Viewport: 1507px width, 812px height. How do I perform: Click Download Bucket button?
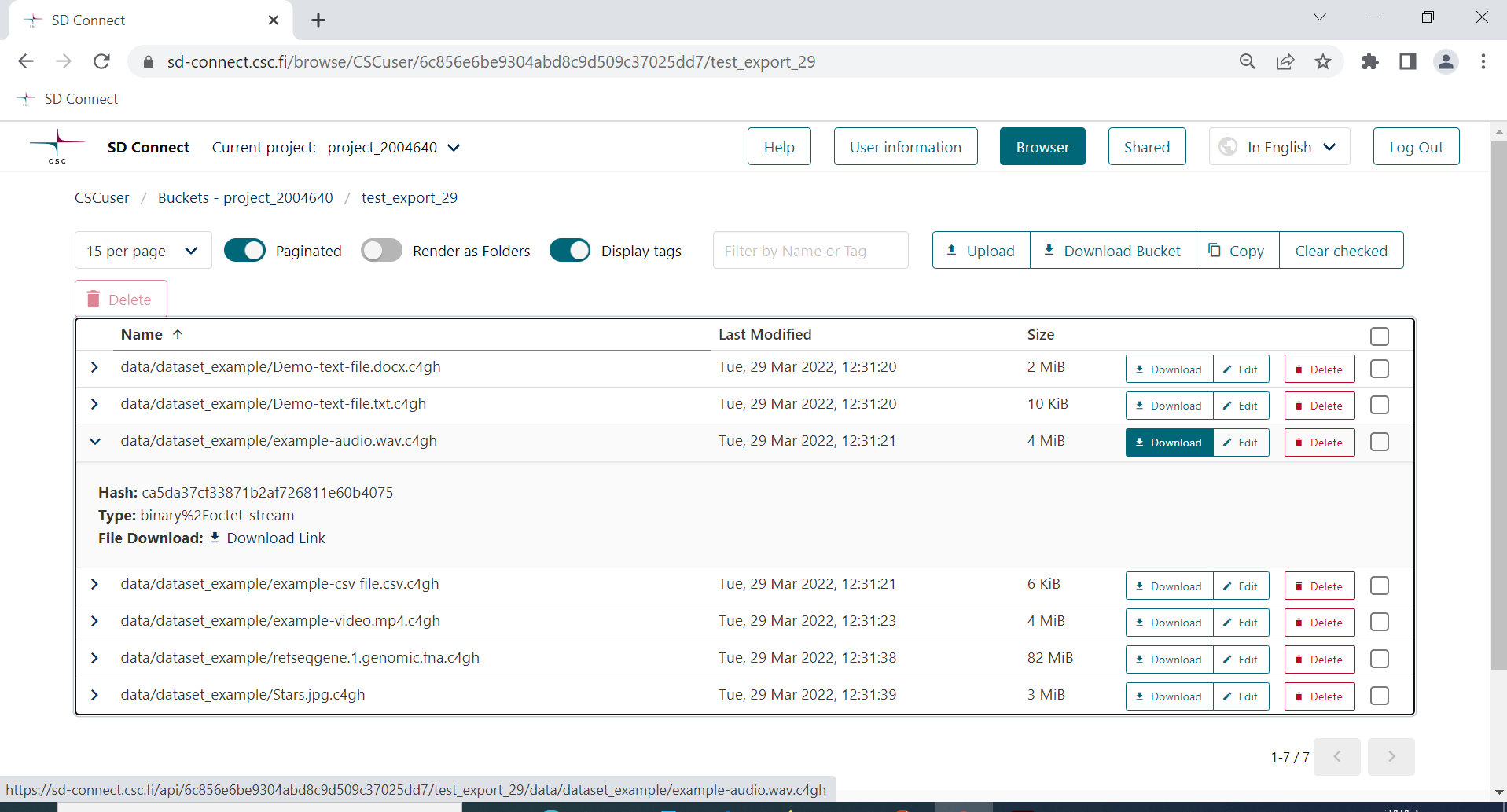pos(1113,251)
